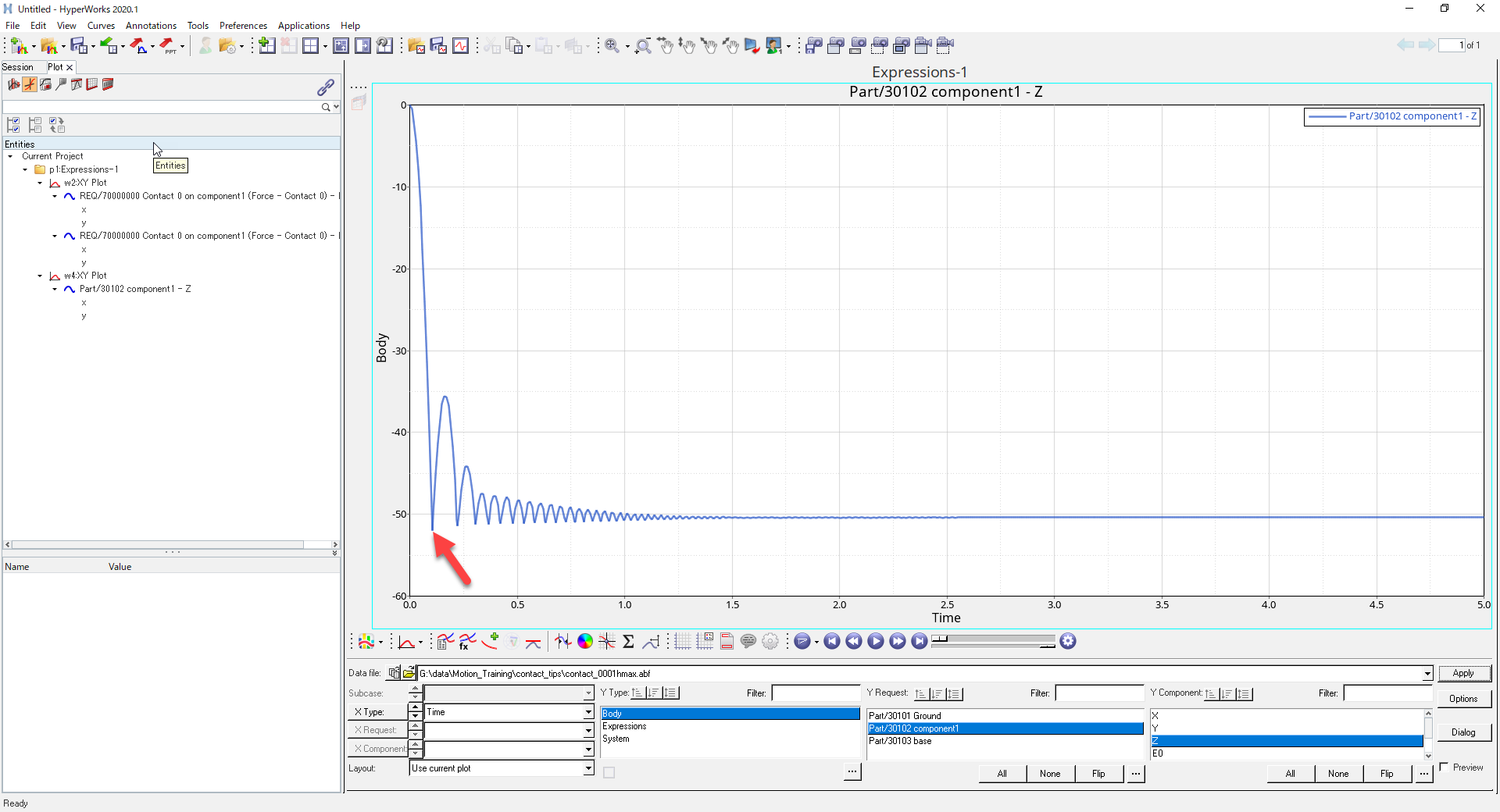The width and height of the screenshot is (1500, 812).
Task: Click the Y Component Flip button
Action: (x=1387, y=774)
